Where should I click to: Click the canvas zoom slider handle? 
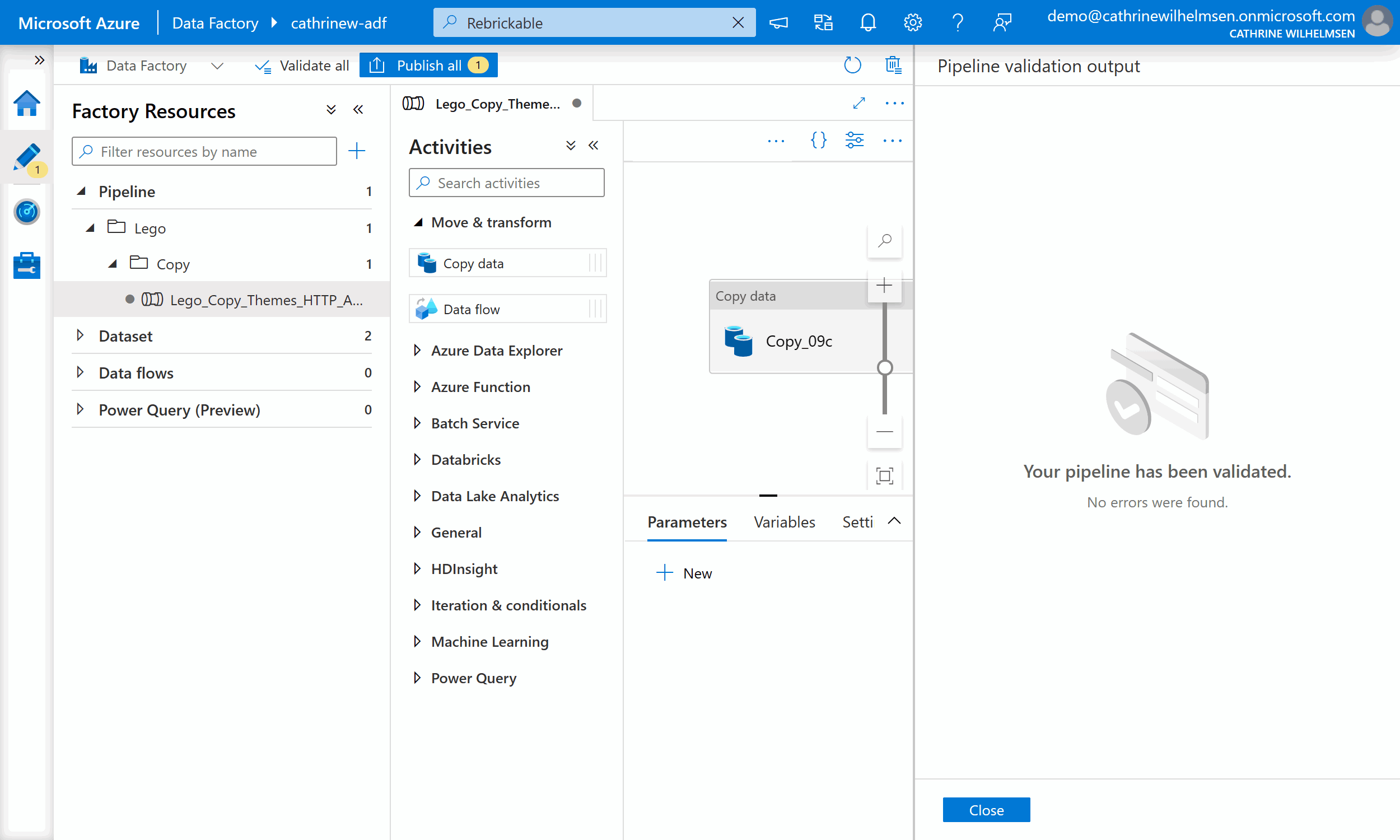pos(884,368)
